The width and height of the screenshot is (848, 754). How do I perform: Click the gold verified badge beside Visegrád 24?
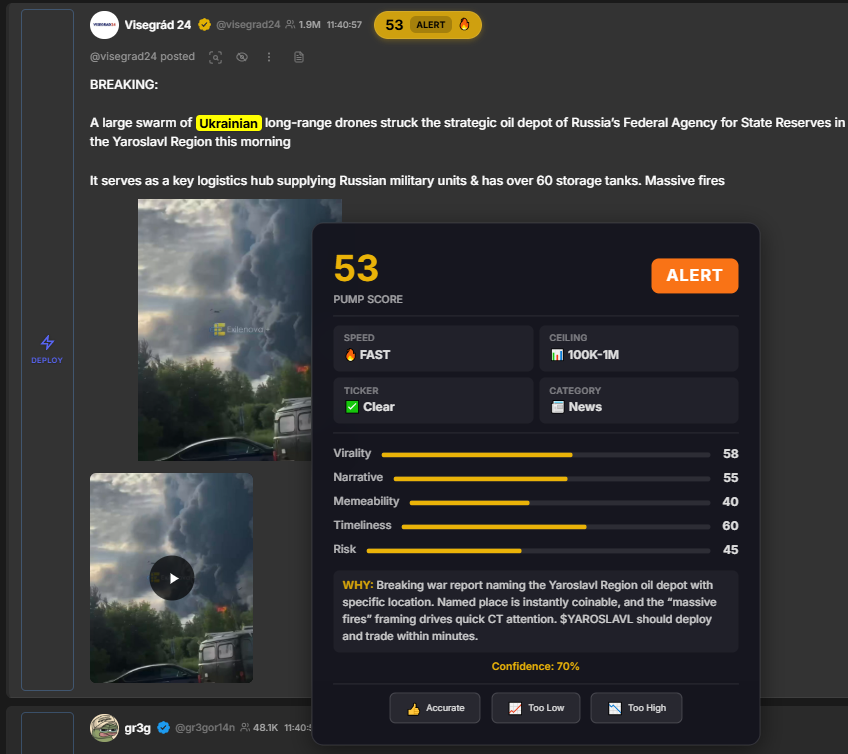[204, 25]
